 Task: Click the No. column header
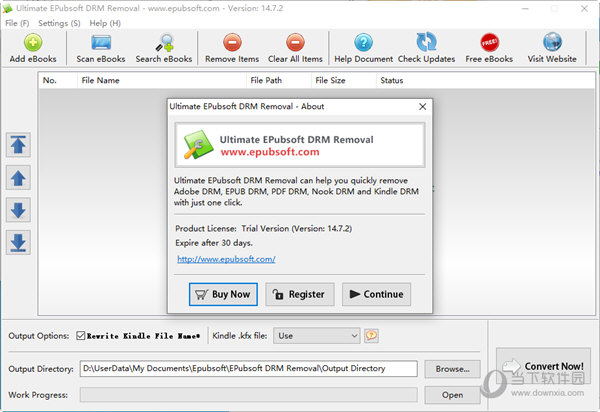[57, 80]
